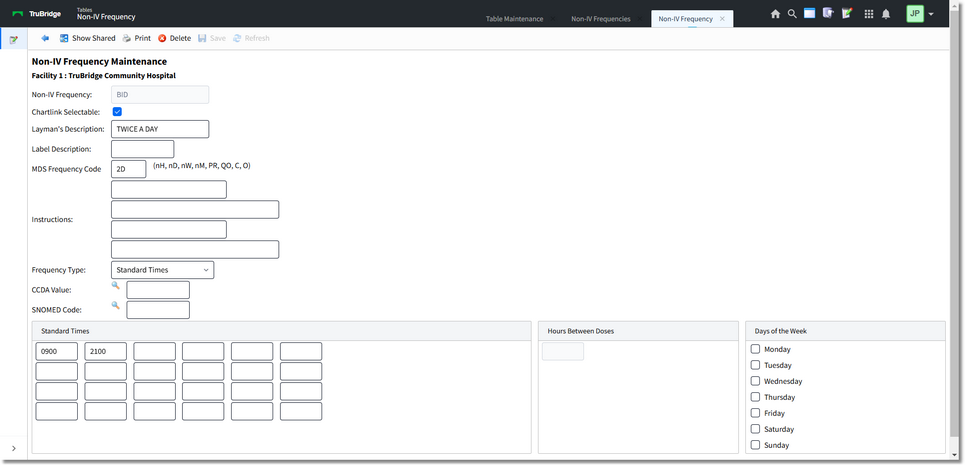Check the Sunday checkbox
965x466 pixels.
click(x=755, y=445)
